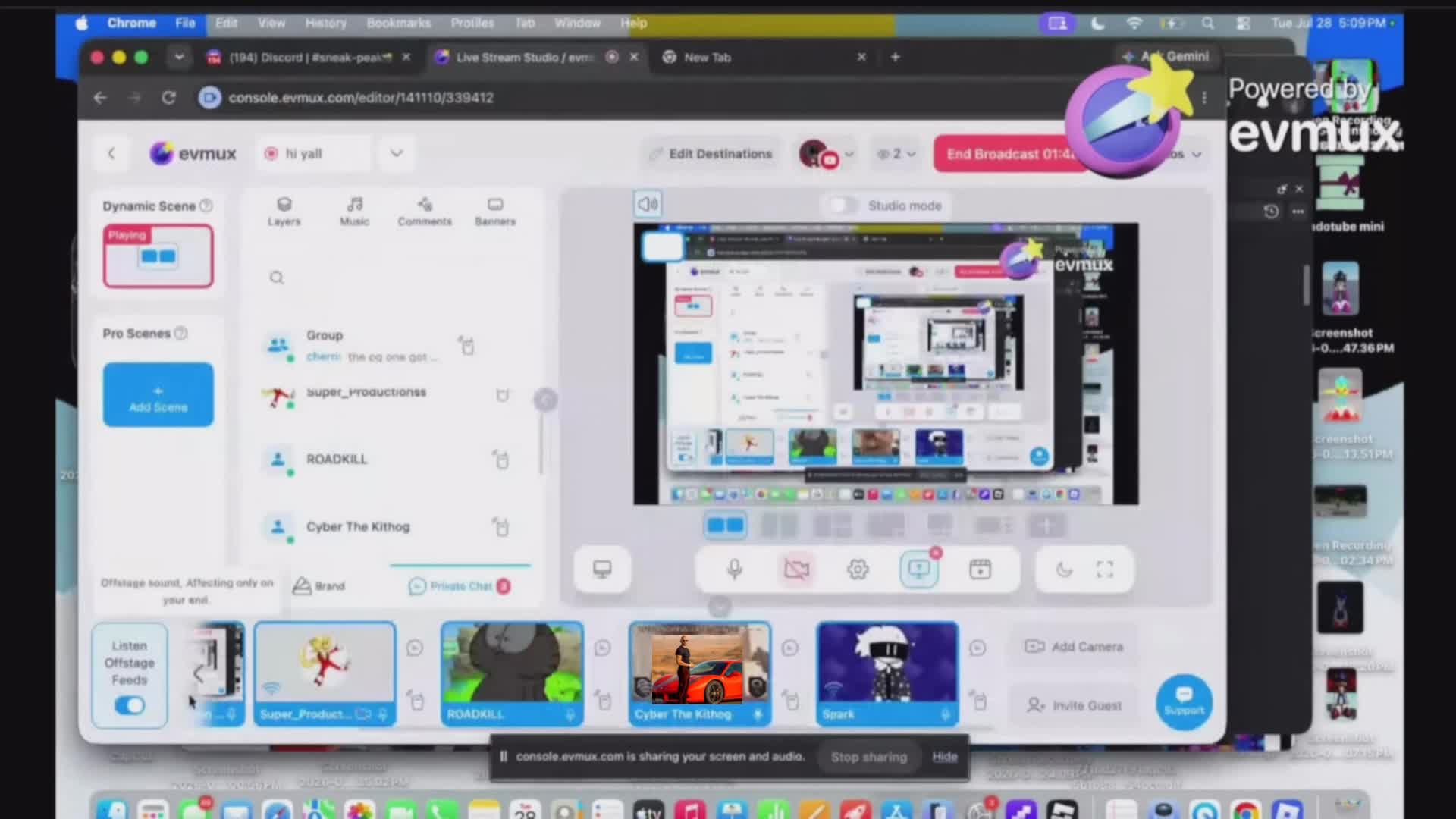Click Edit Destinations button
1456x819 pixels.
coord(711,154)
